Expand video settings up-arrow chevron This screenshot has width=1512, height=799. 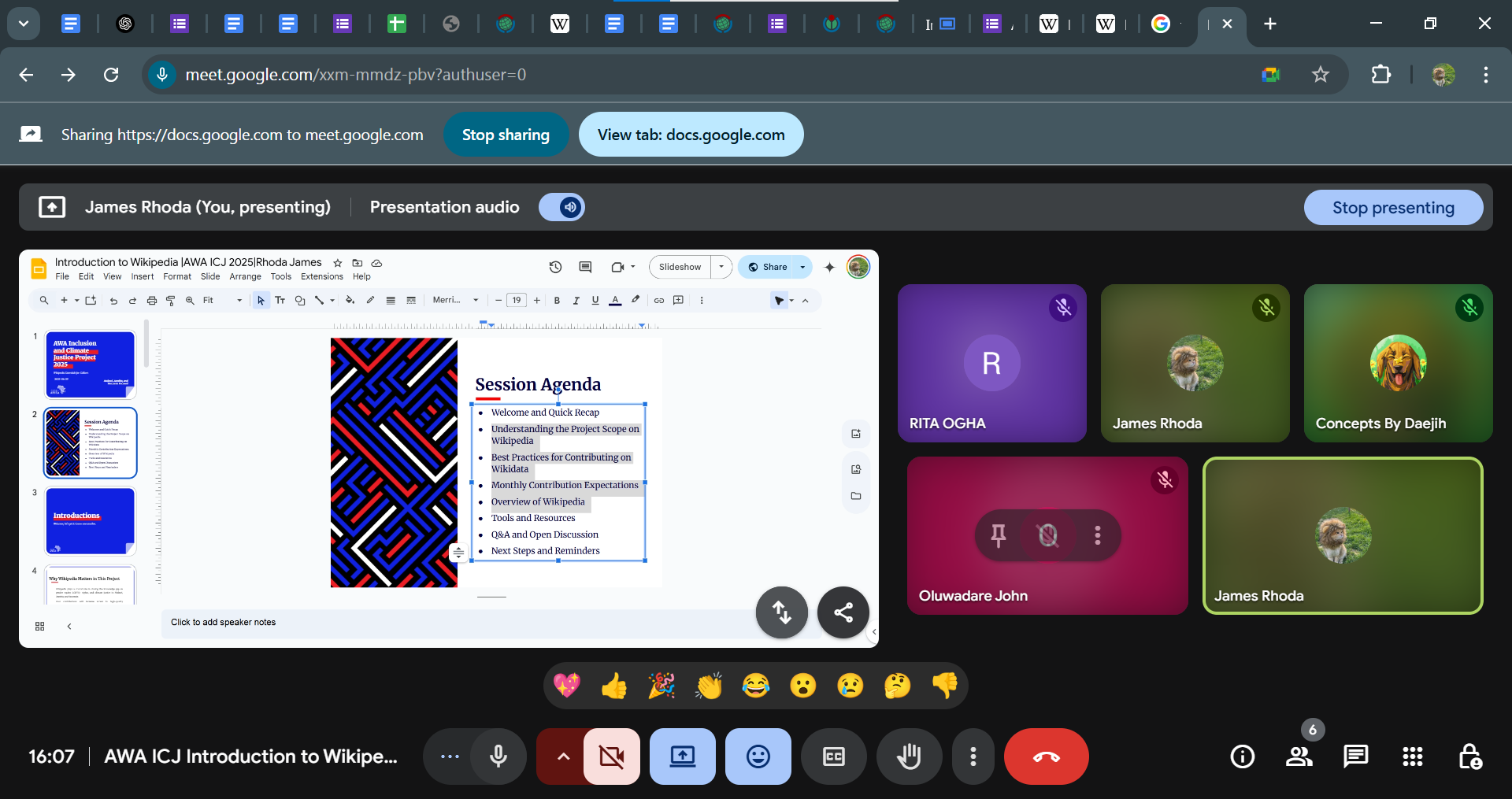coord(562,756)
